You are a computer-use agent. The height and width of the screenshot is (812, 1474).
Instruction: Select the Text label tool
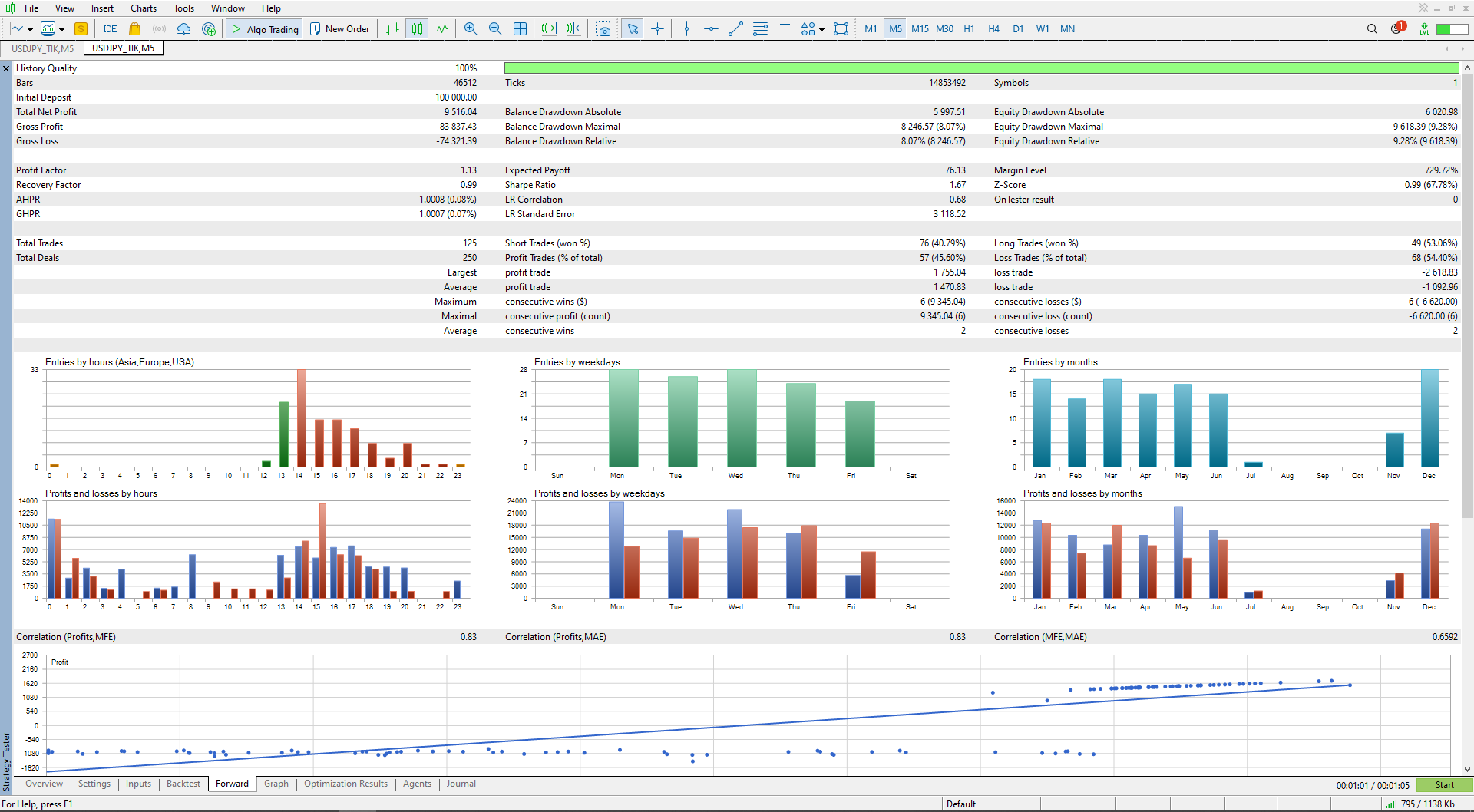785,29
